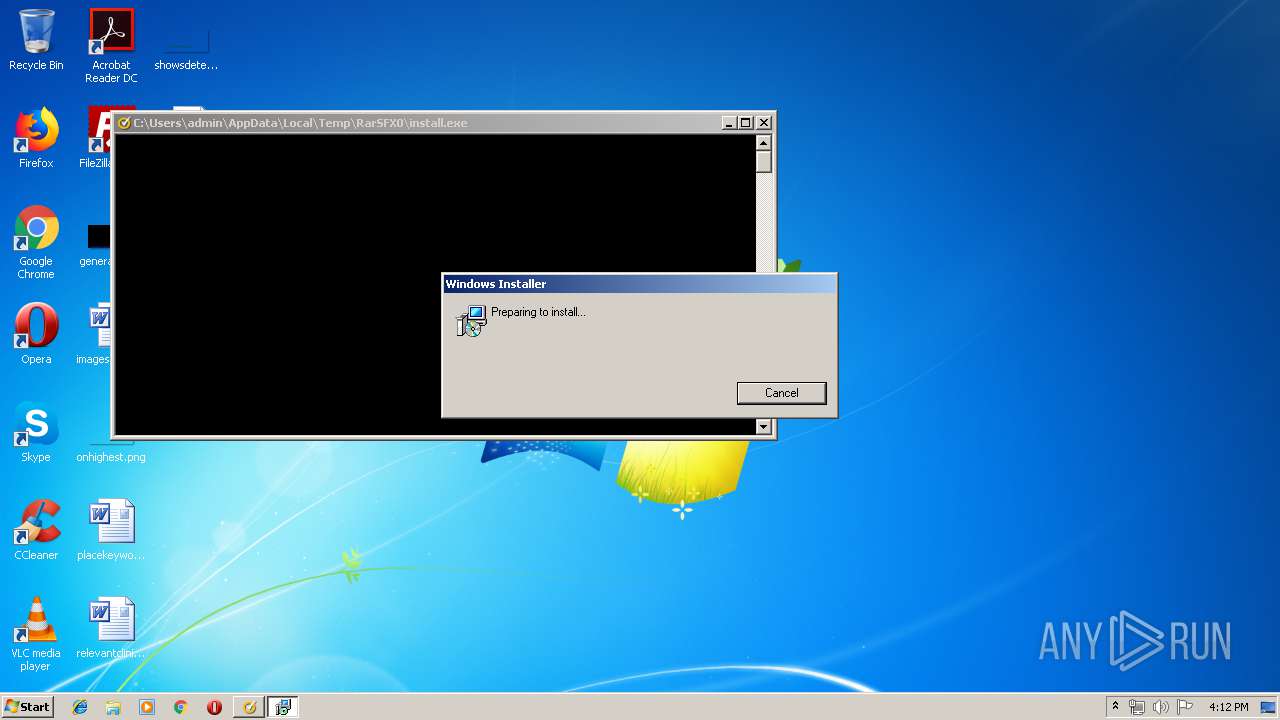Select the Opera desktop shortcut
This screenshot has height=720, width=1280.
point(36,334)
